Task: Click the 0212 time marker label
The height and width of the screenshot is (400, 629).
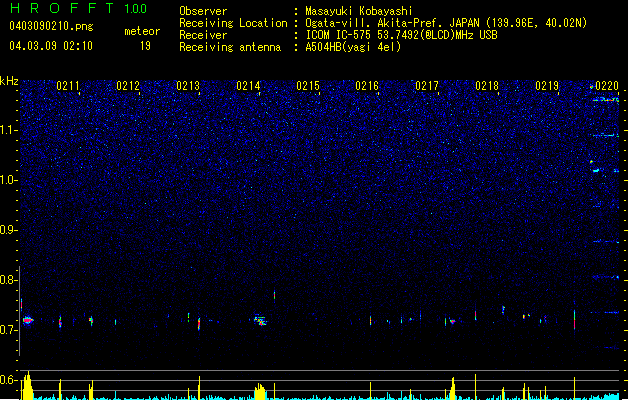Action: (128, 86)
